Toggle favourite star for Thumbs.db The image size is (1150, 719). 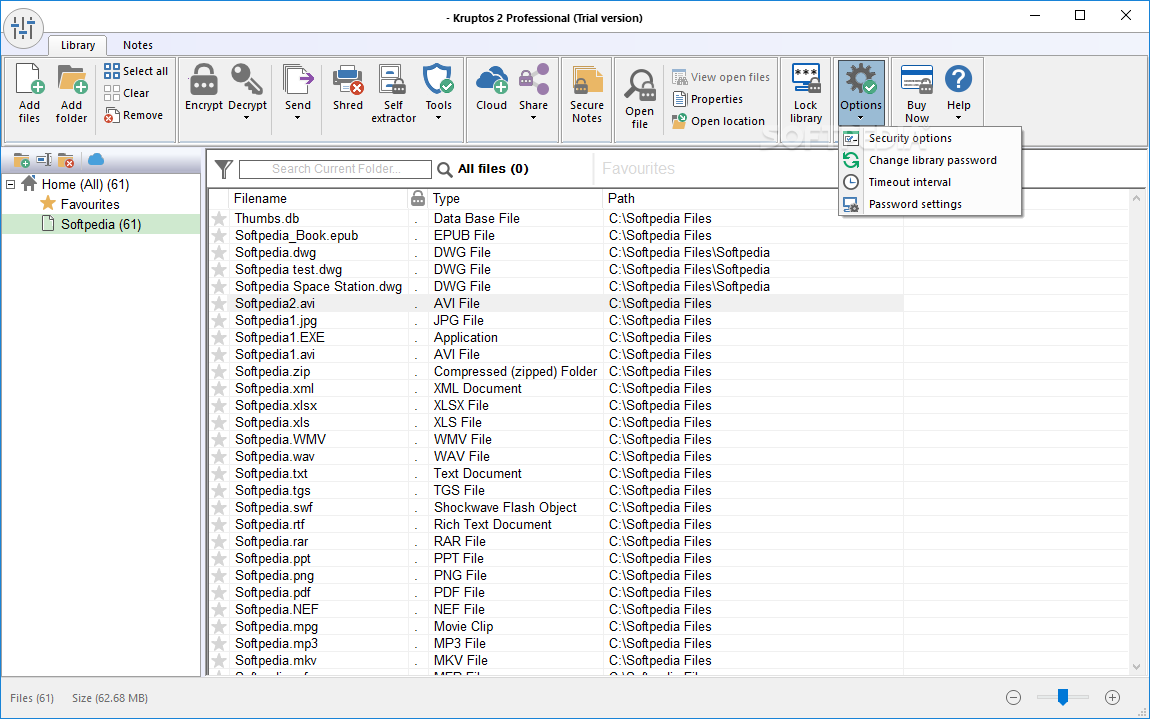click(x=219, y=219)
